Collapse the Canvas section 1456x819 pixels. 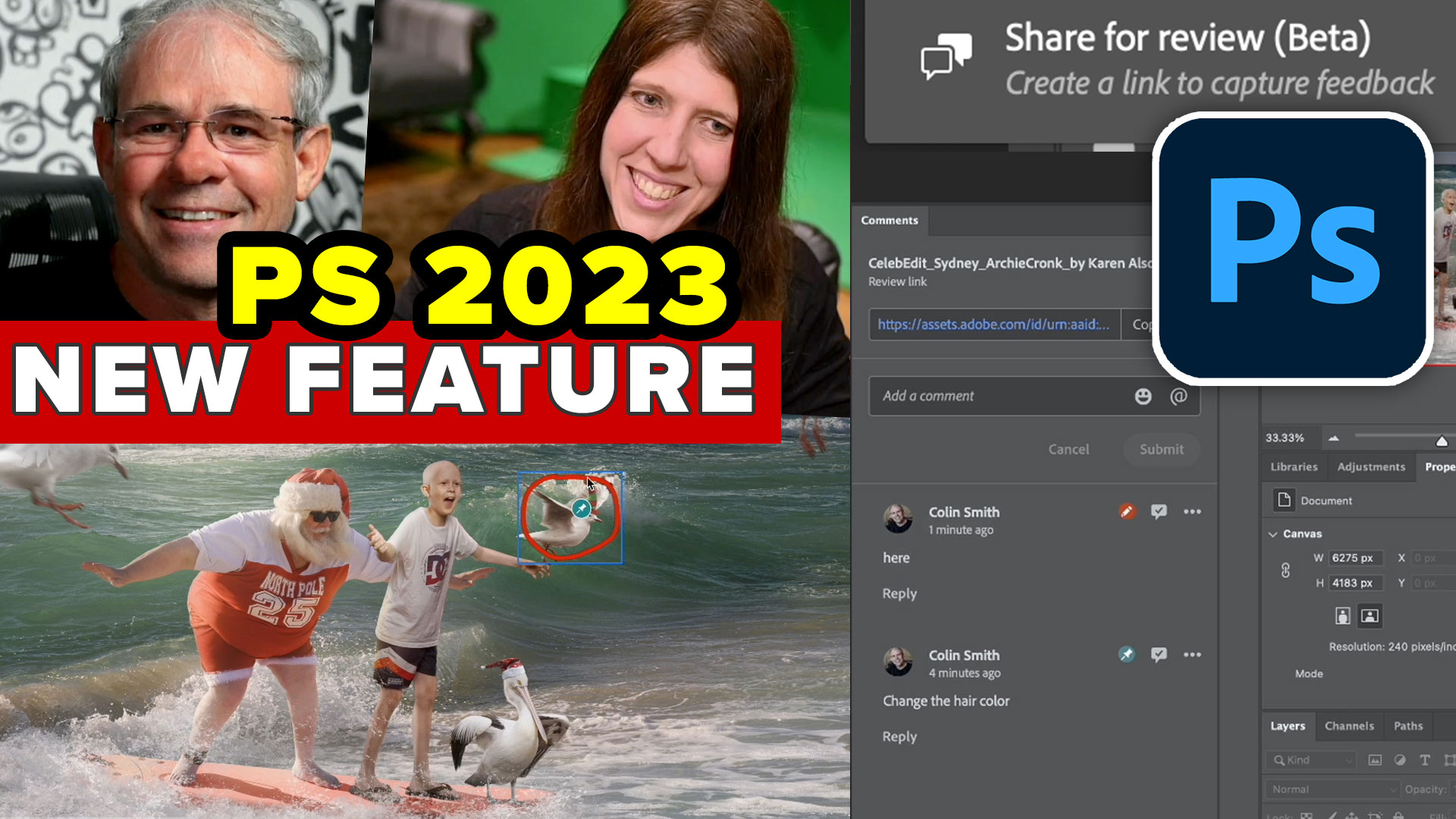coord(1272,534)
